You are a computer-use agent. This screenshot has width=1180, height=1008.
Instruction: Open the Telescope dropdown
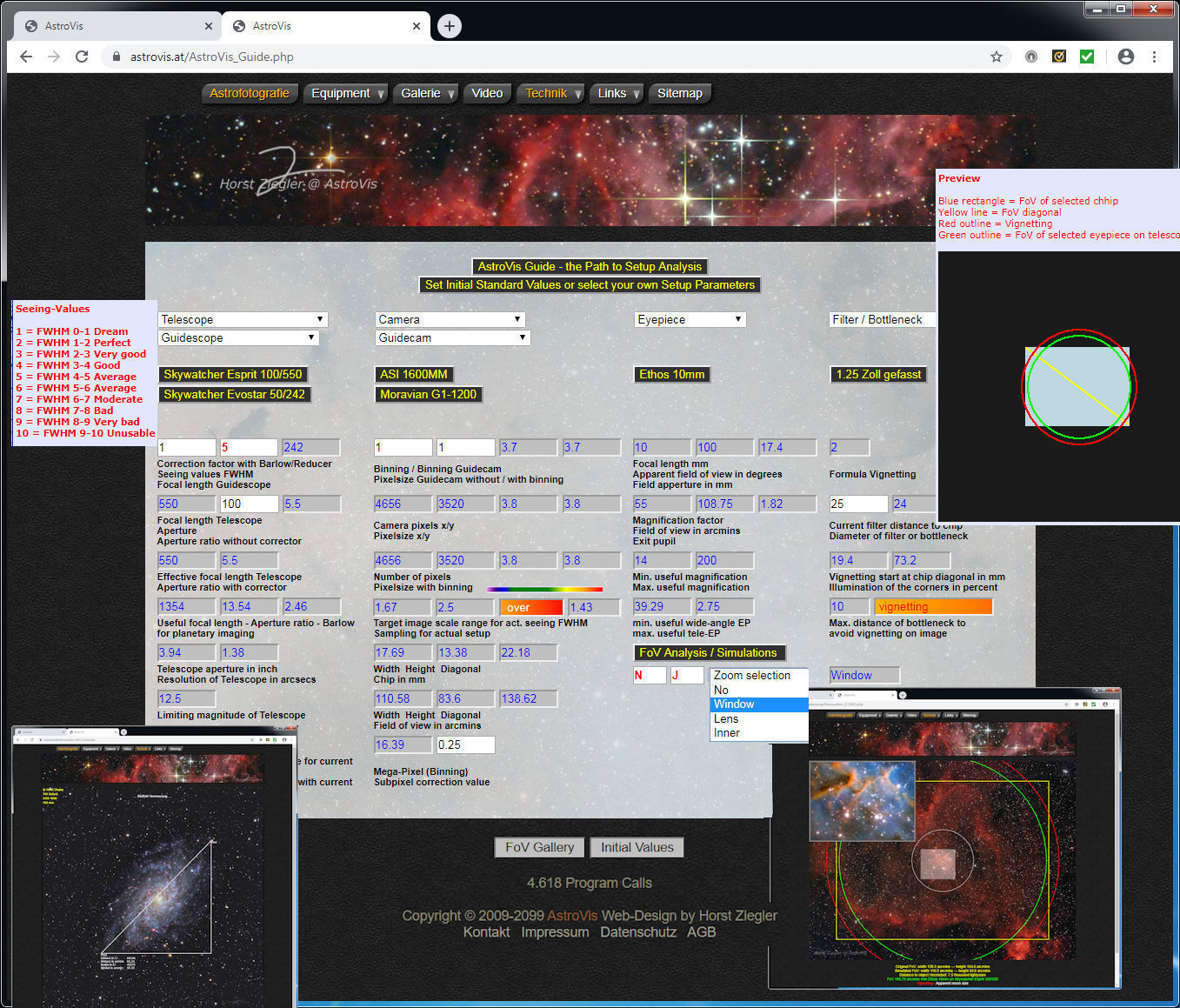[243, 319]
